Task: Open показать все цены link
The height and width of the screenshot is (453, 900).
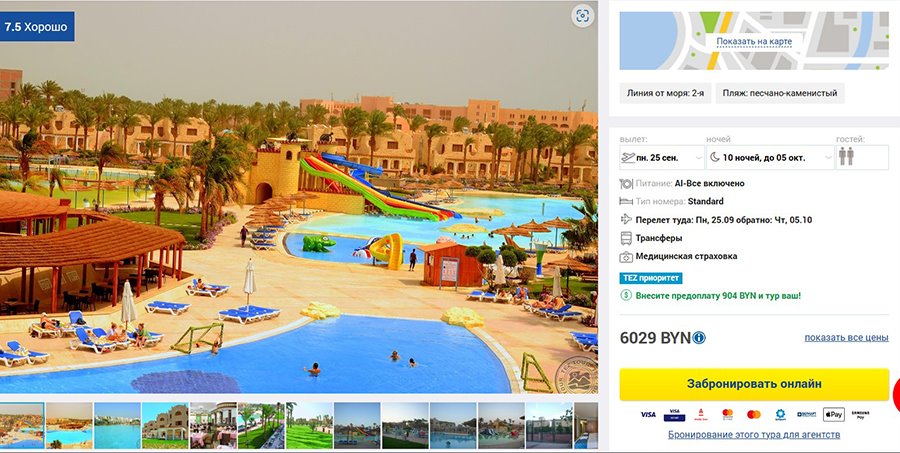Action: pos(846,338)
